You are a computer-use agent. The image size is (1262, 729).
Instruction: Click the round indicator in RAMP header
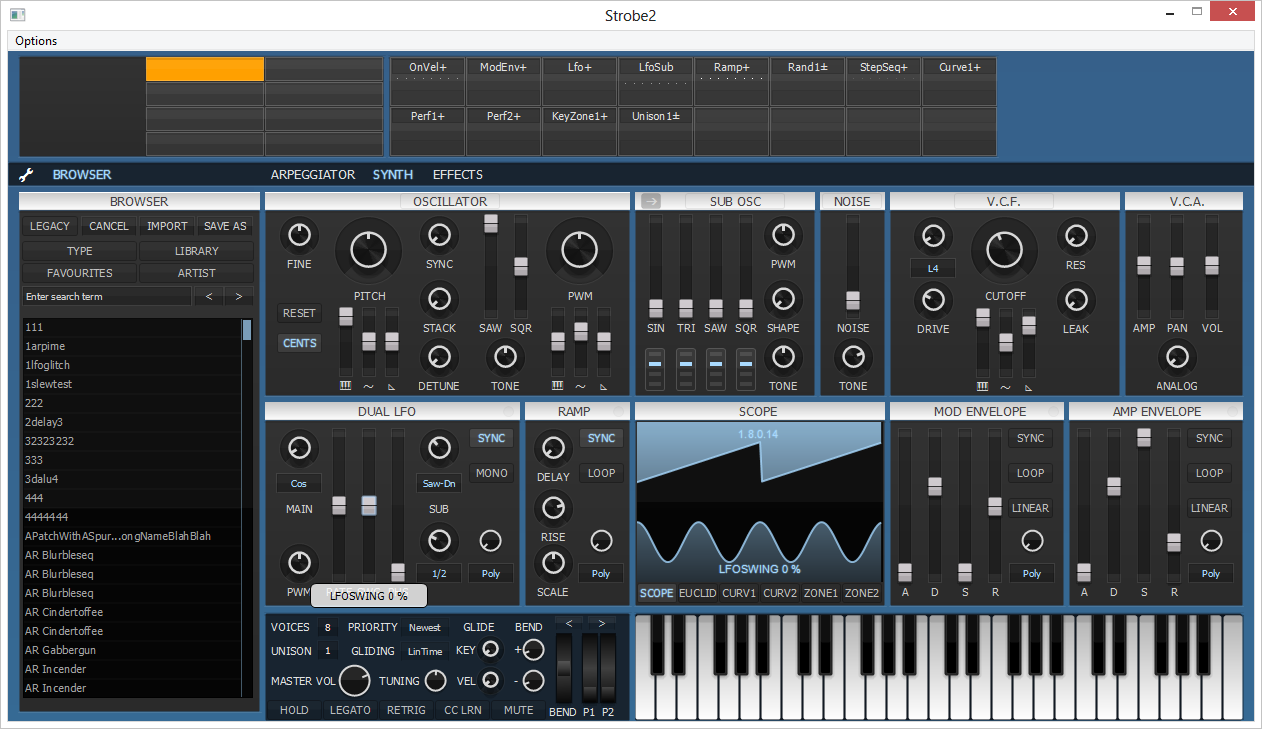619,411
